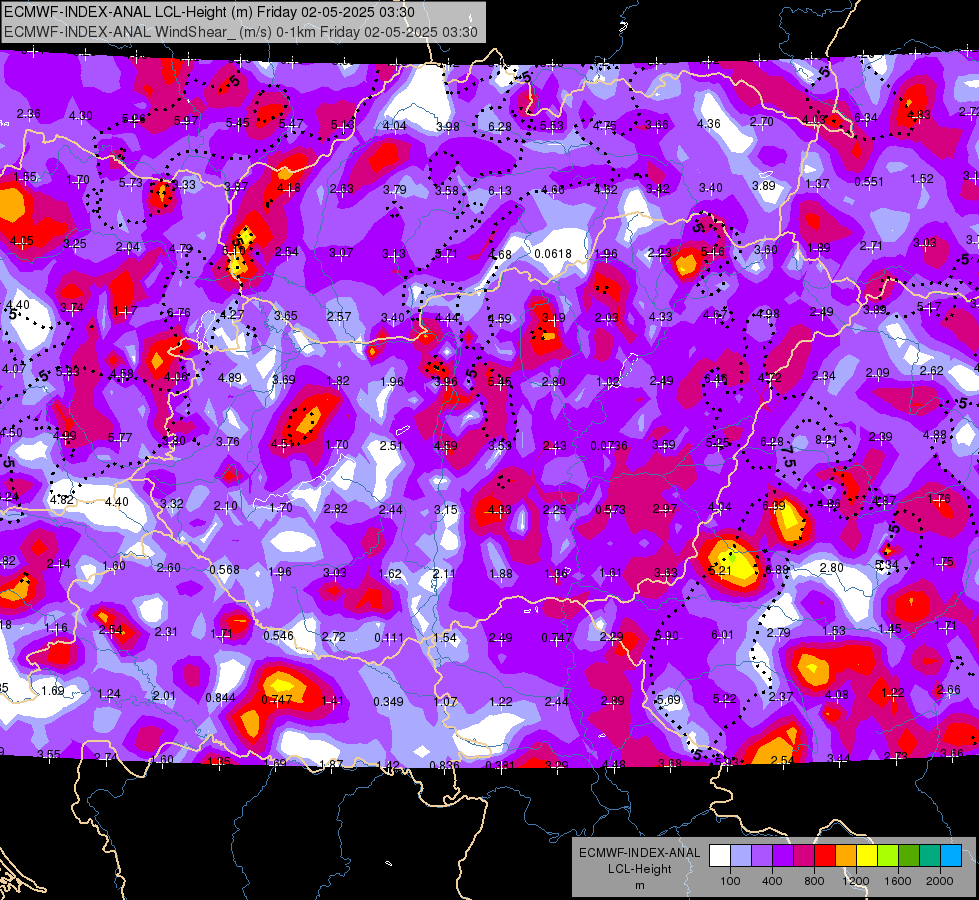The image size is (979, 900).
Task: Click the grid value 3.19
Action: (x=553, y=318)
